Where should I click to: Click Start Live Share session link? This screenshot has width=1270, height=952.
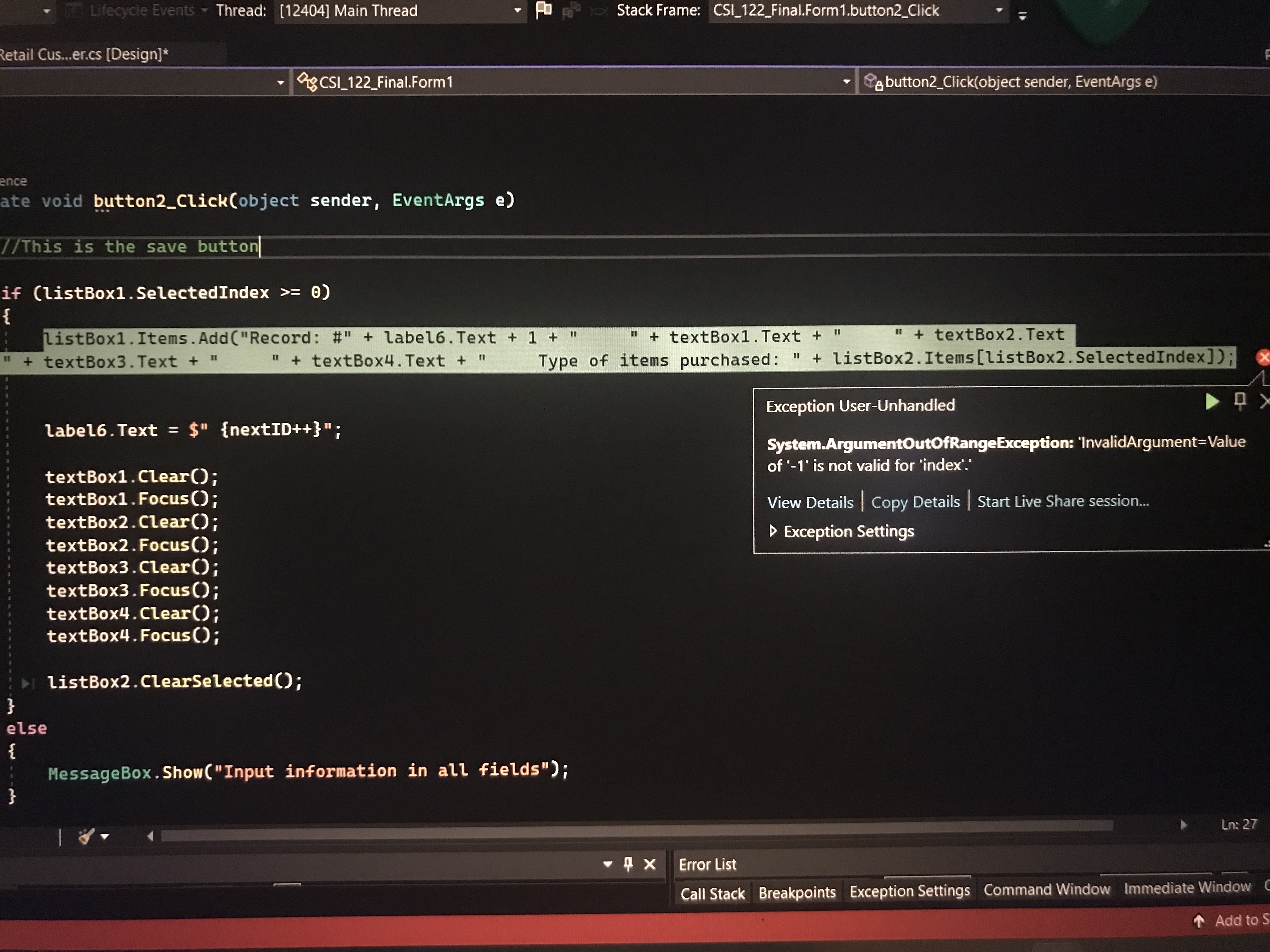(x=1063, y=501)
